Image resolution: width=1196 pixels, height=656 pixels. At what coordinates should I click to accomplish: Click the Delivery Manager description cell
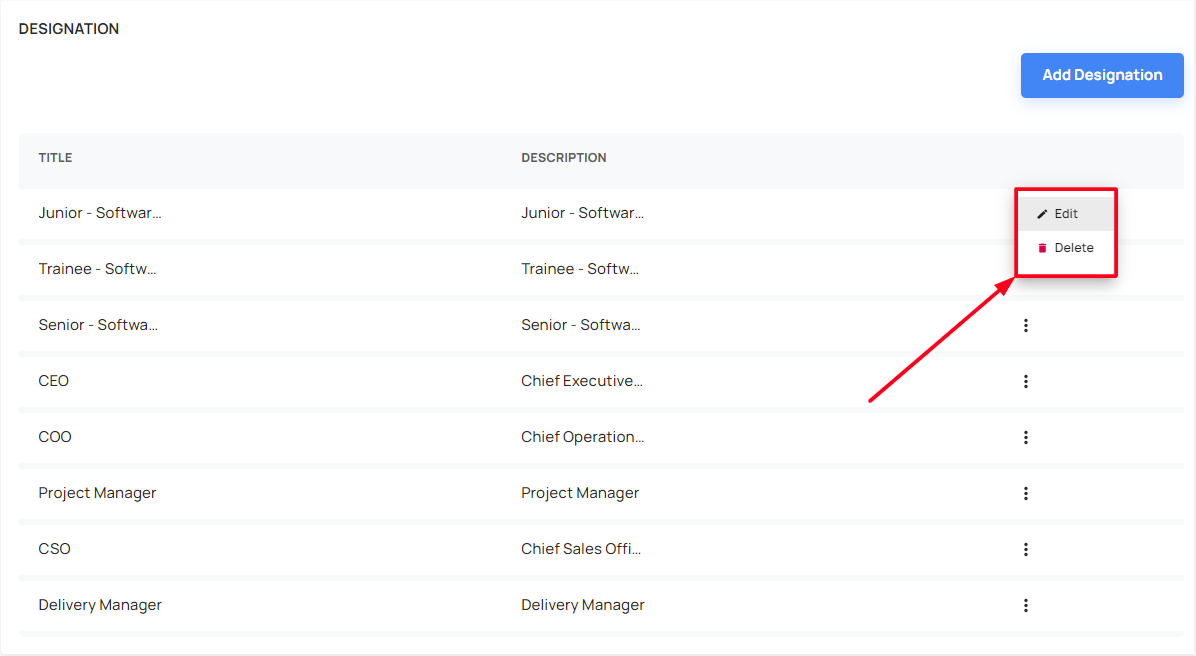point(583,605)
